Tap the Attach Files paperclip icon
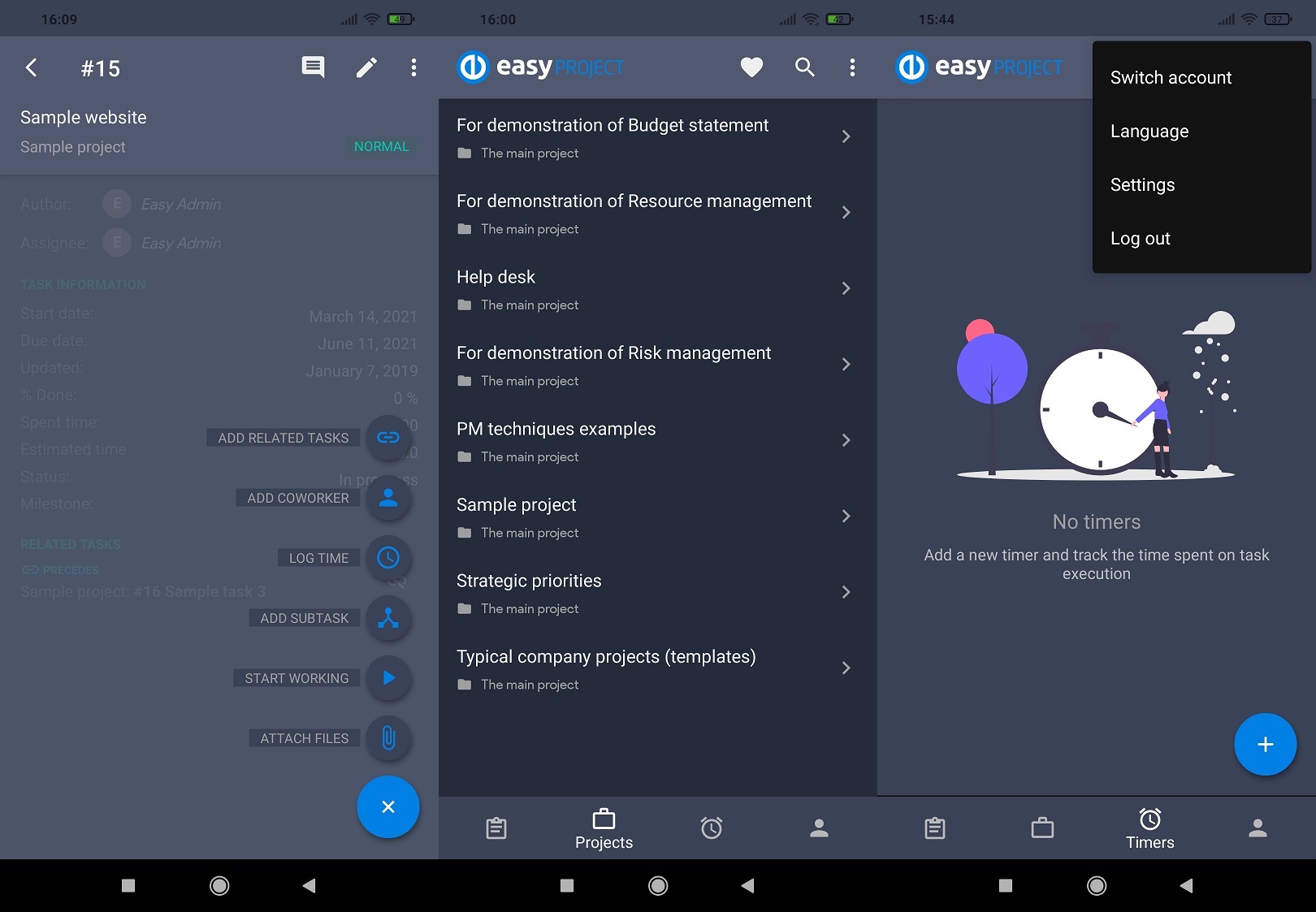 coord(388,739)
